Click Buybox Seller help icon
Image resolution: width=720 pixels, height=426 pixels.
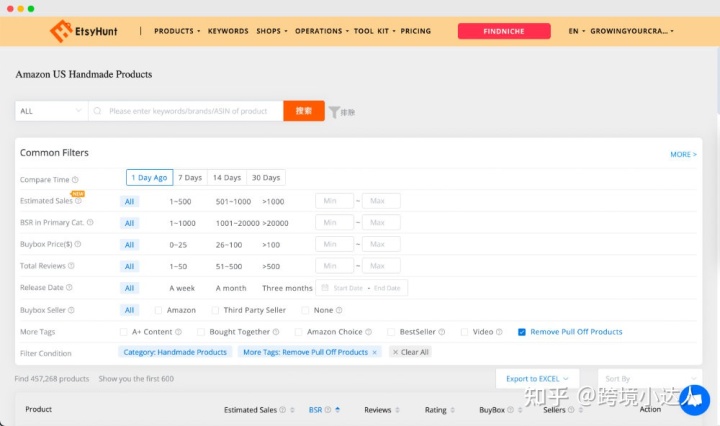click(71, 310)
